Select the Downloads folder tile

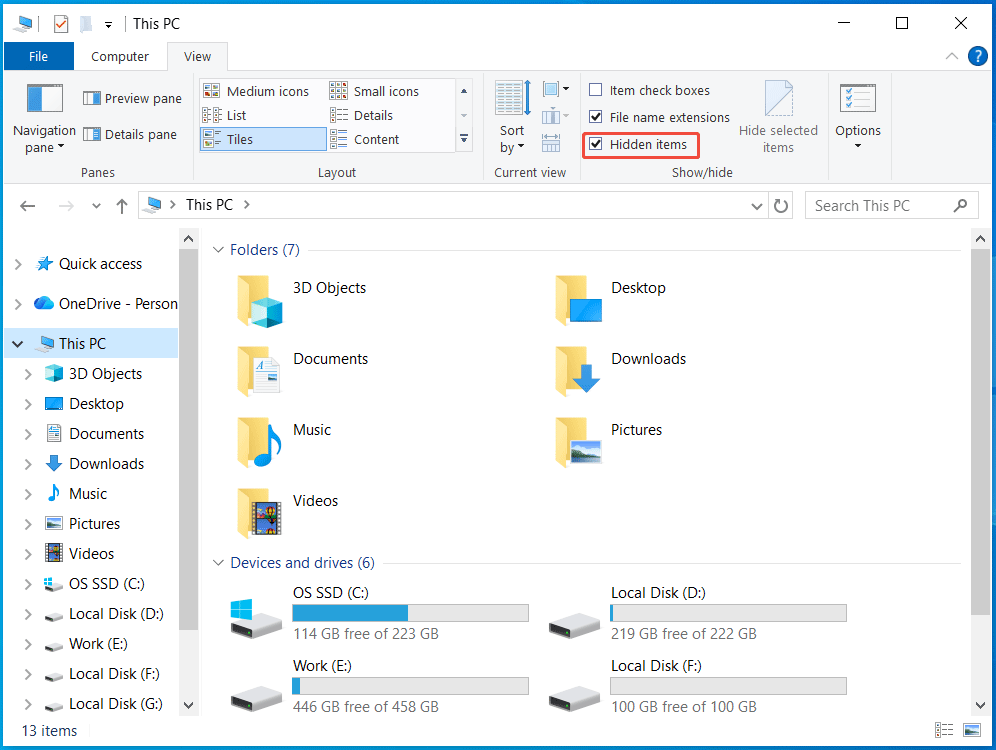[x=620, y=372]
